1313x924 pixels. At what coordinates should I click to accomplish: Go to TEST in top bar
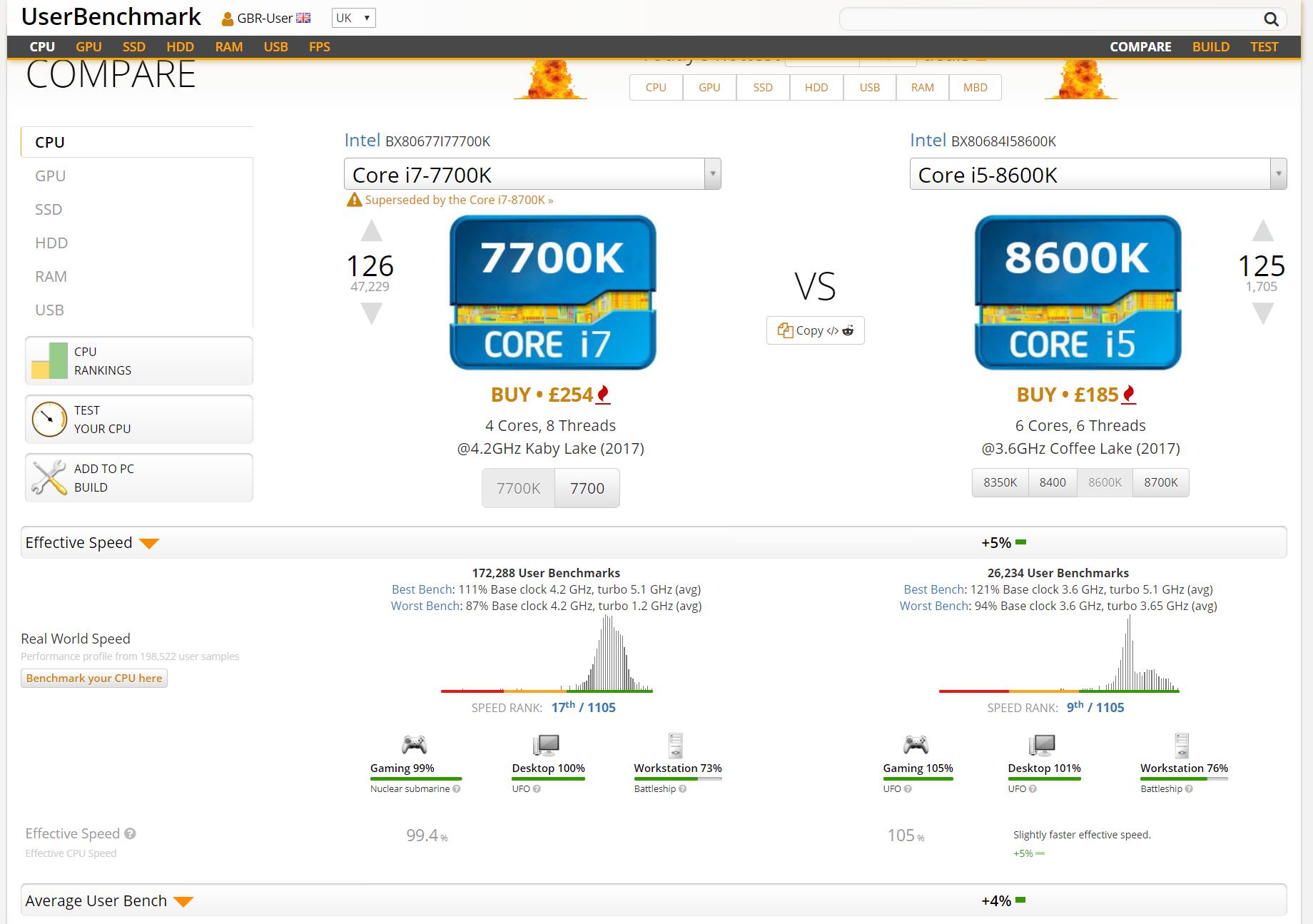point(1264,47)
